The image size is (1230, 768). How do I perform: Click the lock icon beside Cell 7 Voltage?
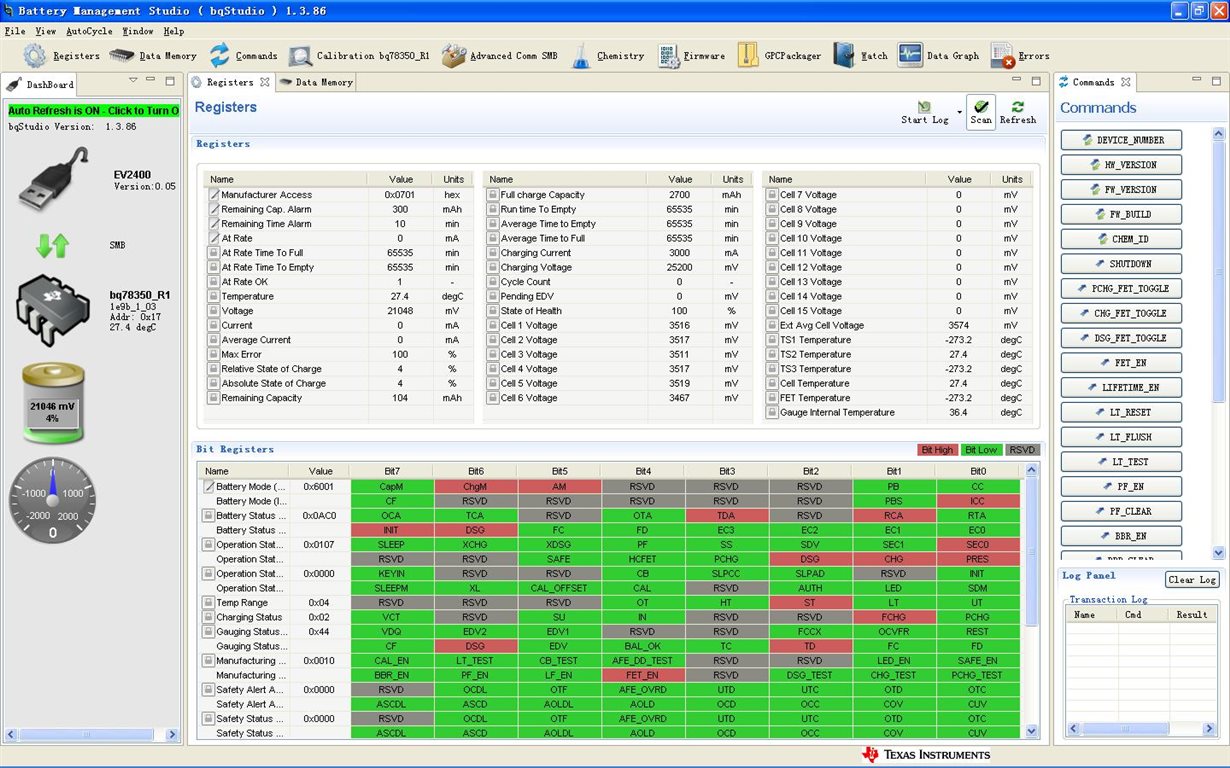point(773,195)
